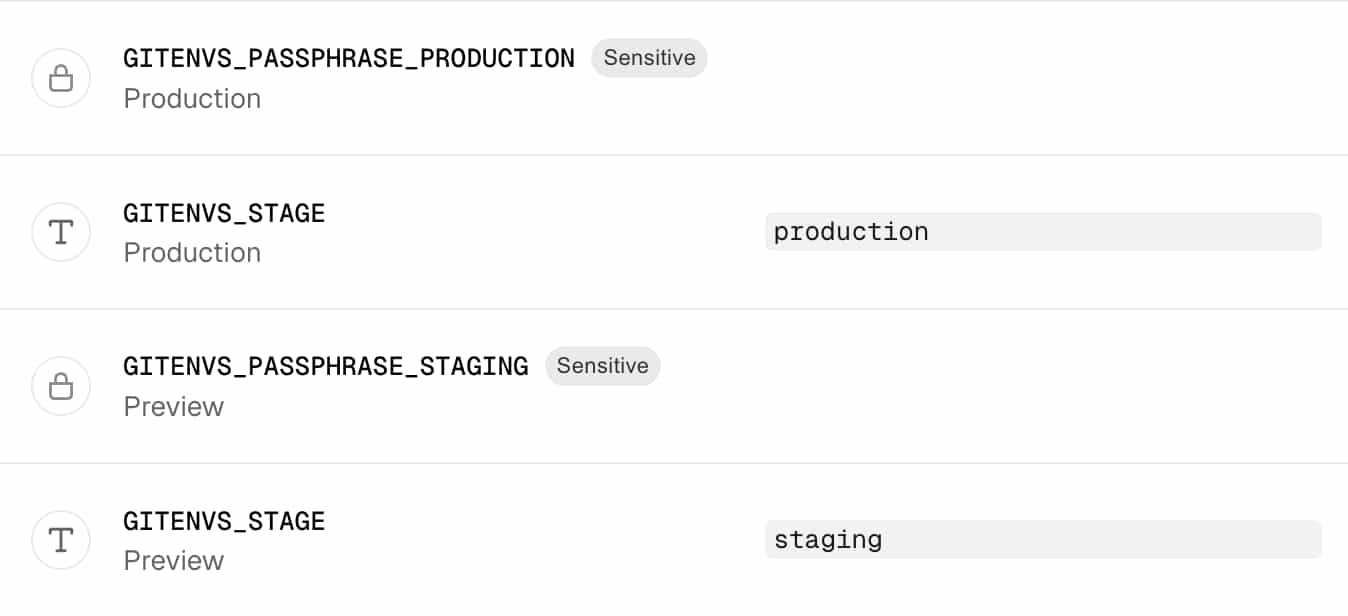
Task: Click the text-type icon for production GITENVS_STAGE
Action: 61,232
